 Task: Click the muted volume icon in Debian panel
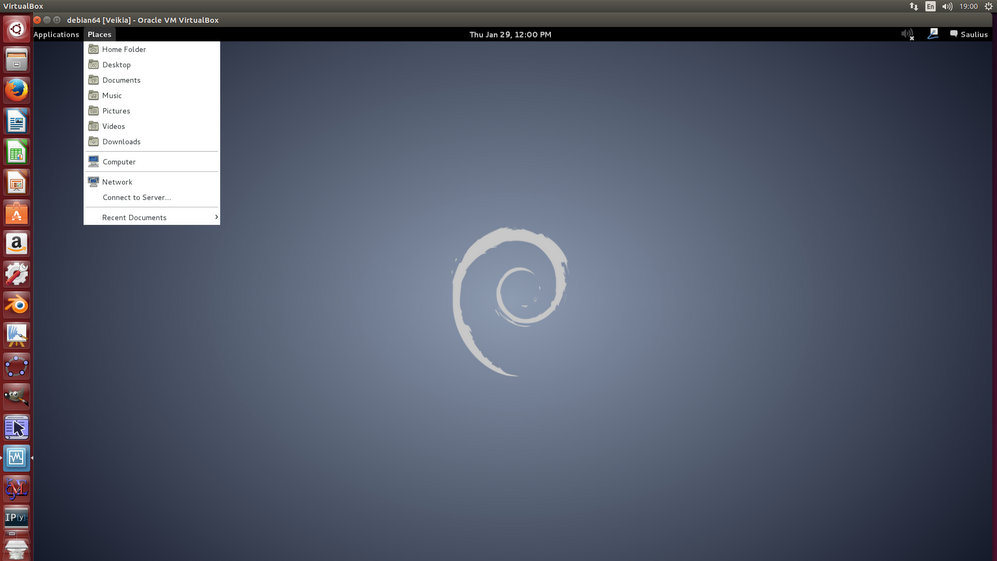pyautogui.click(x=907, y=34)
